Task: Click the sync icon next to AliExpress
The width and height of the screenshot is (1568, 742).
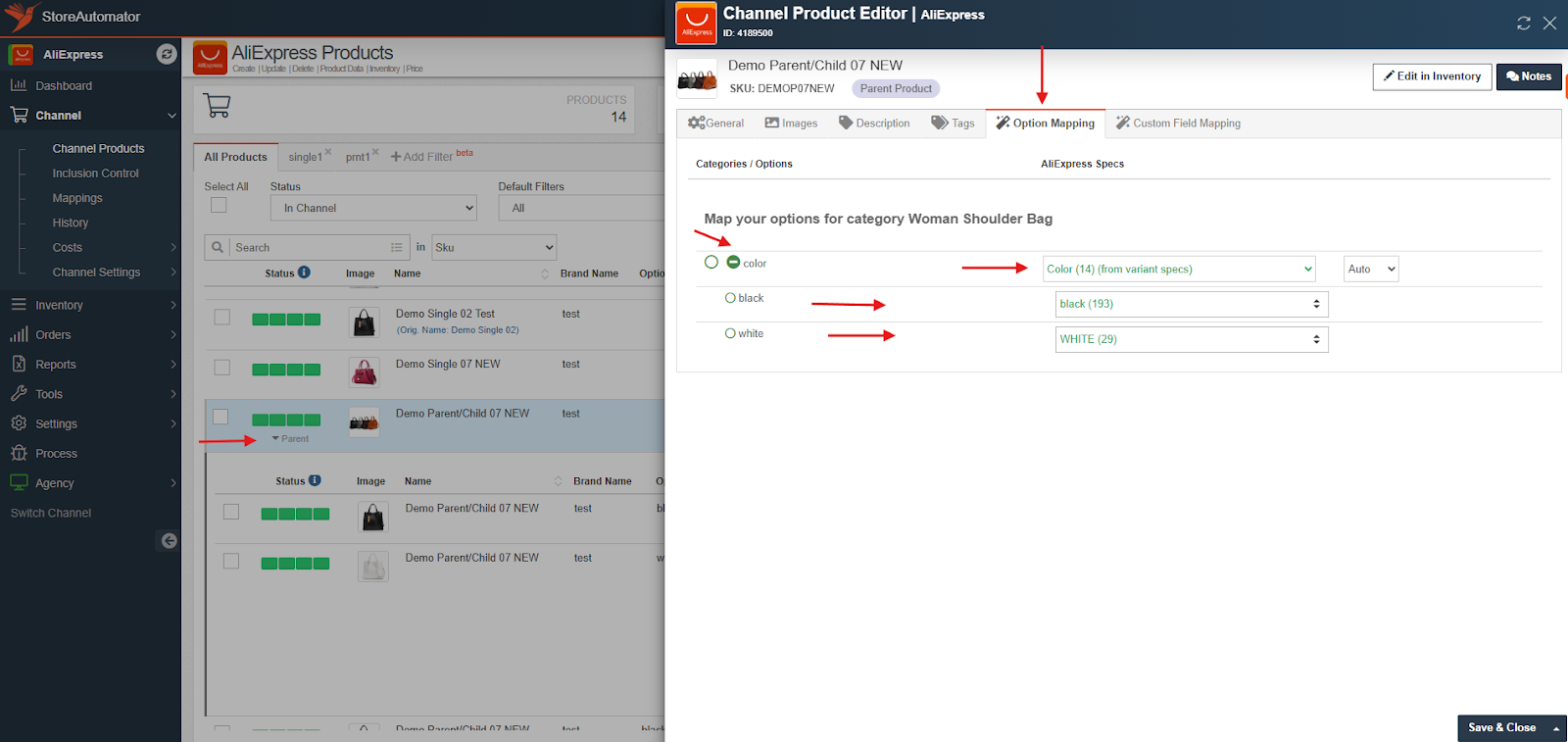Action: (x=167, y=54)
